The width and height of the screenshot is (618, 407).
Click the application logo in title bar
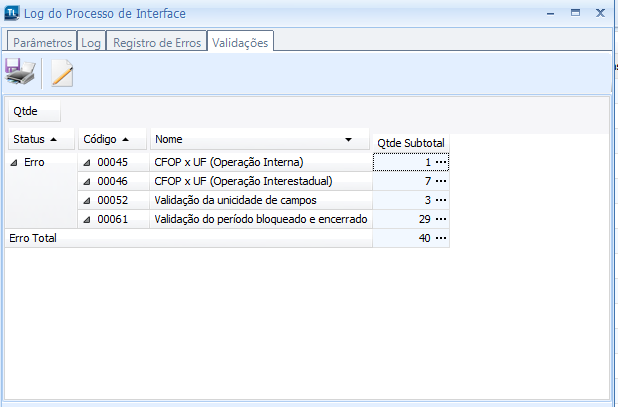click(x=12, y=14)
